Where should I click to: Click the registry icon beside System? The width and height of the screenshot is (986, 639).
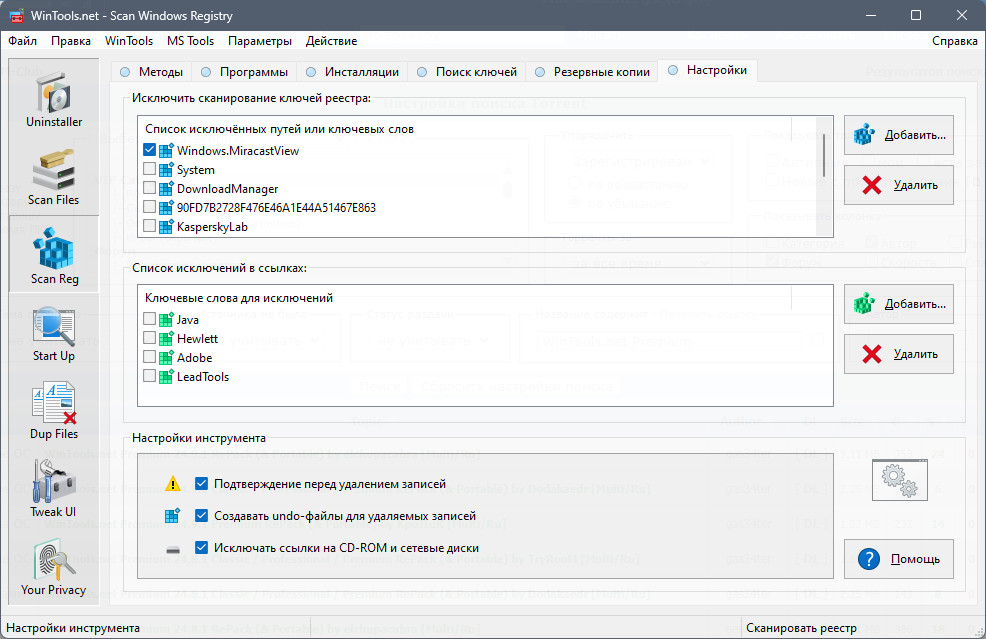pyautogui.click(x=166, y=169)
